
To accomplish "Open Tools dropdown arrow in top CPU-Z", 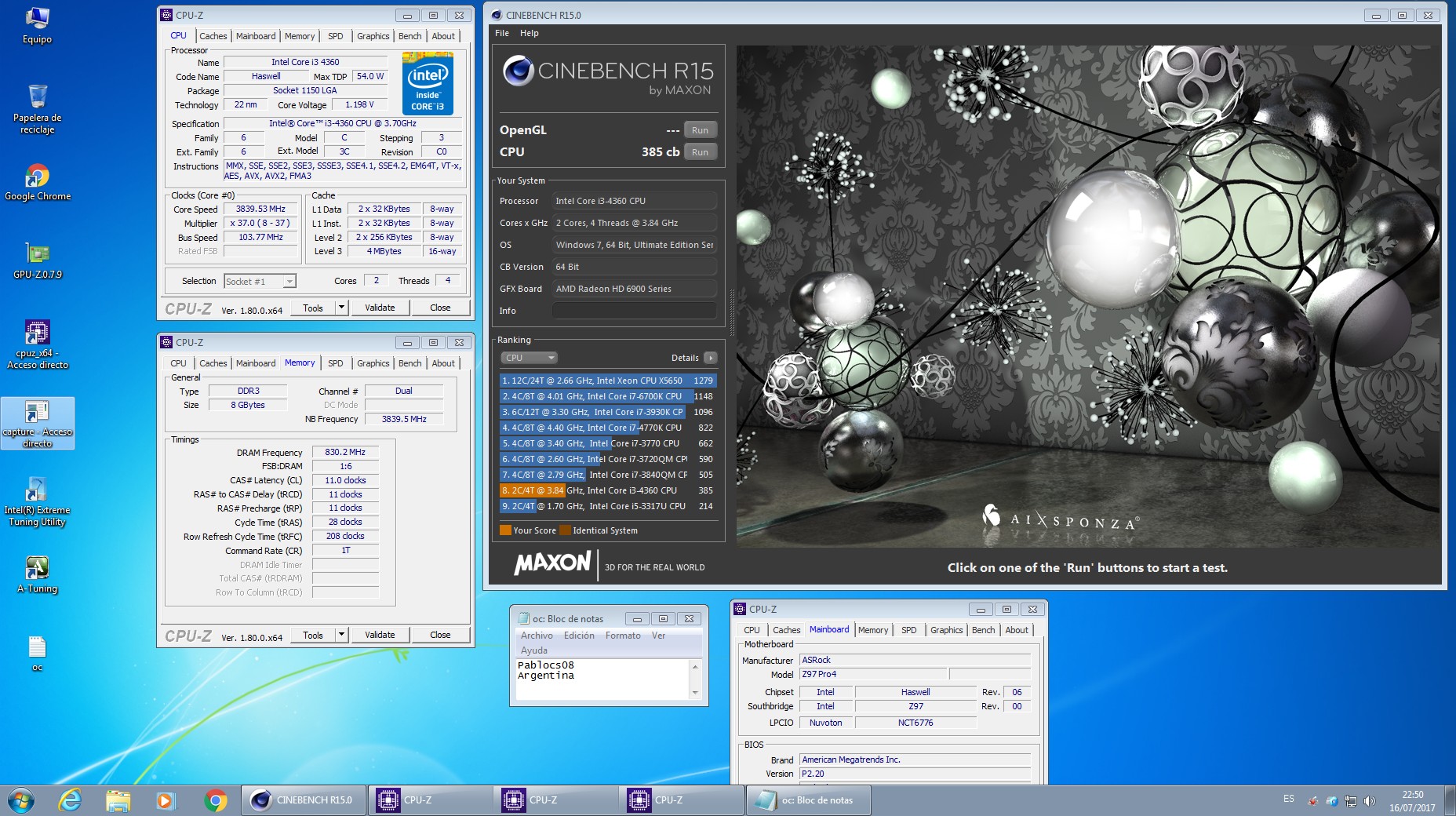I will (x=341, y=308).
